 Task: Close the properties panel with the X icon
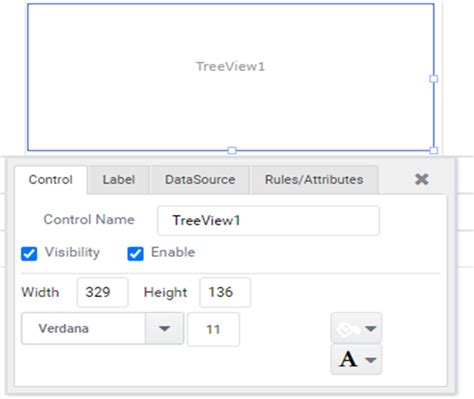pyautogui.click(x=422, y=179)
